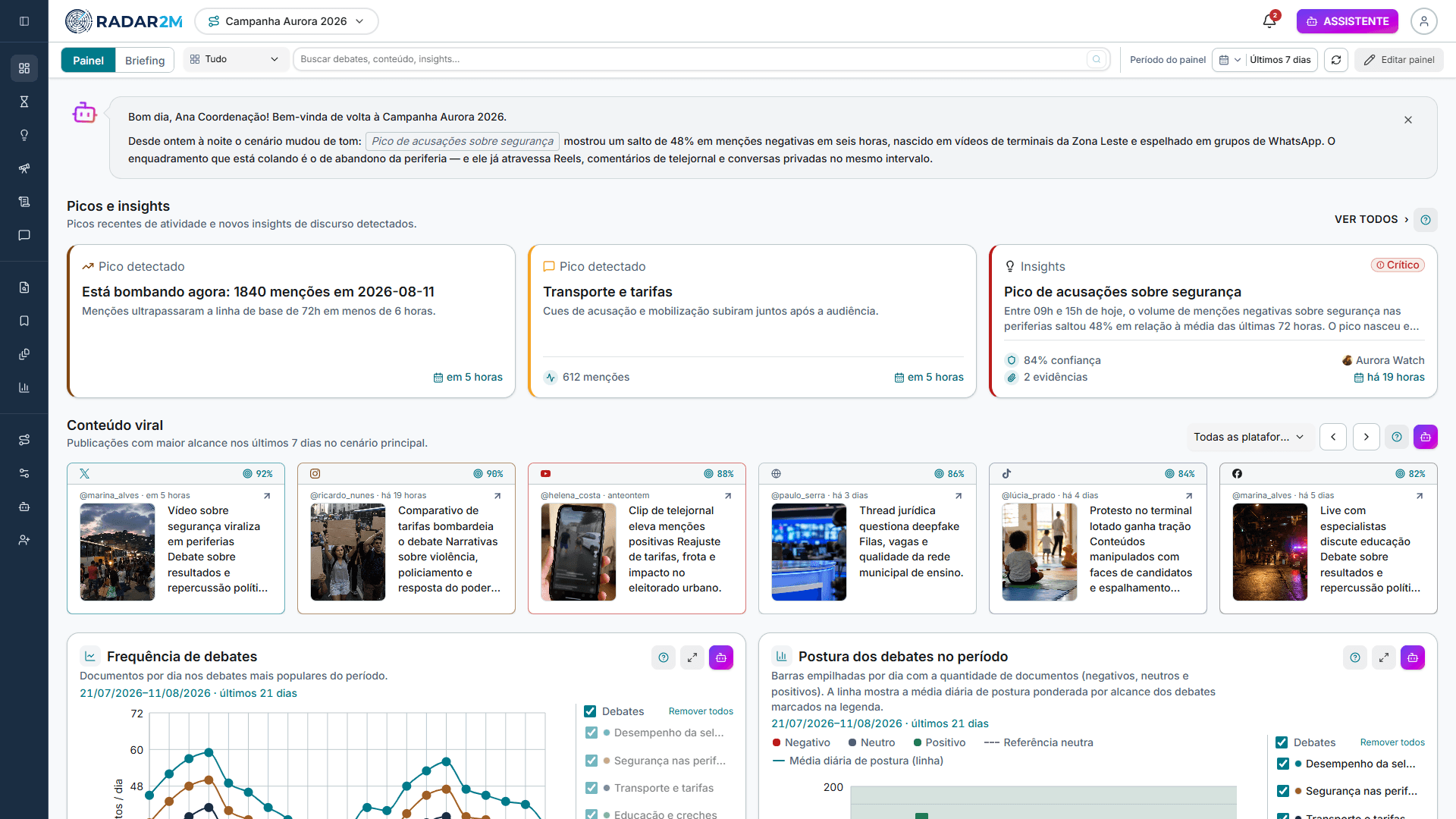Expand the Postura dos debates chart
The height and width of the screenshot is (819, 1456).
click(x=1384, y=657)
